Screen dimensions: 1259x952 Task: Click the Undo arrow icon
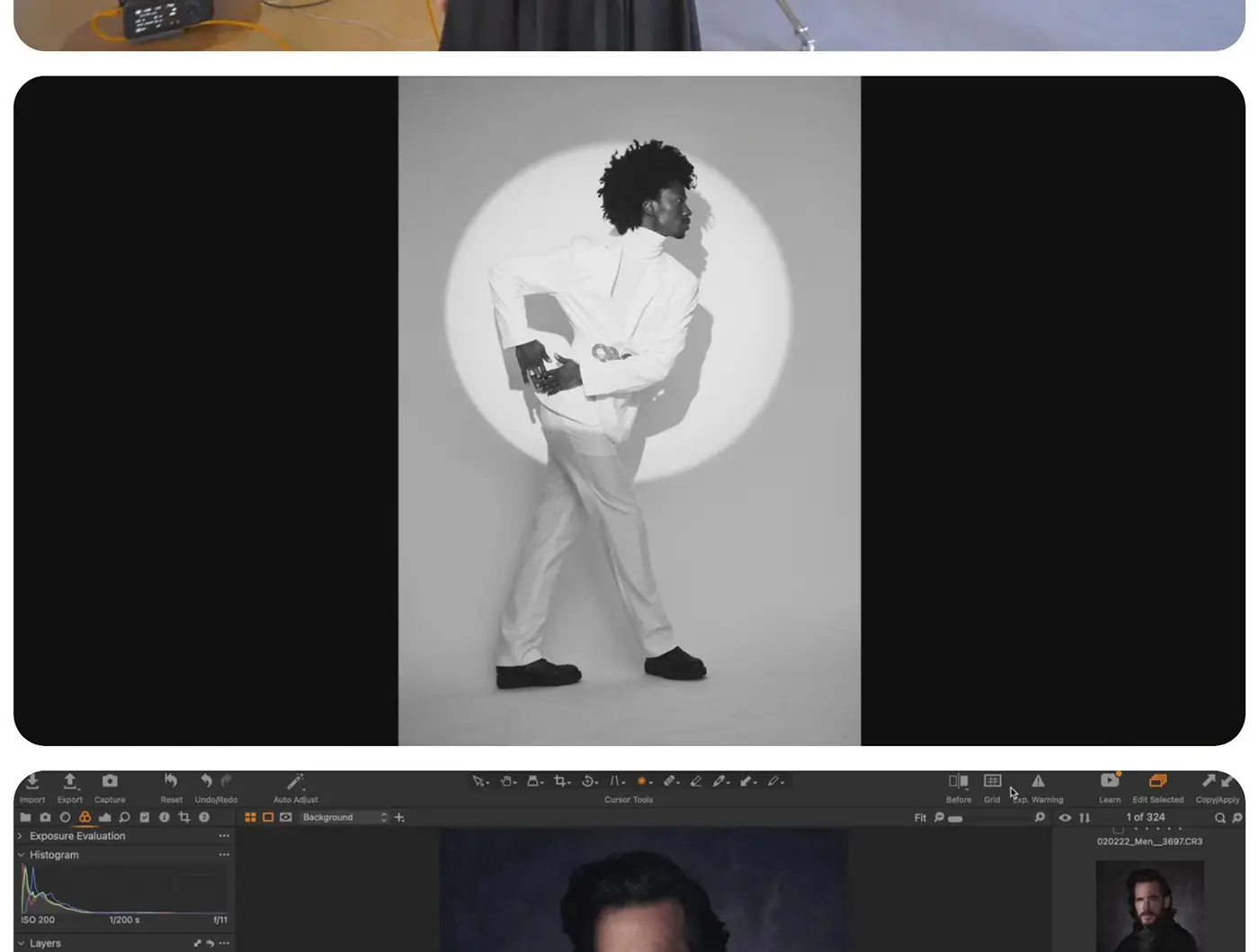pos(207,781)
